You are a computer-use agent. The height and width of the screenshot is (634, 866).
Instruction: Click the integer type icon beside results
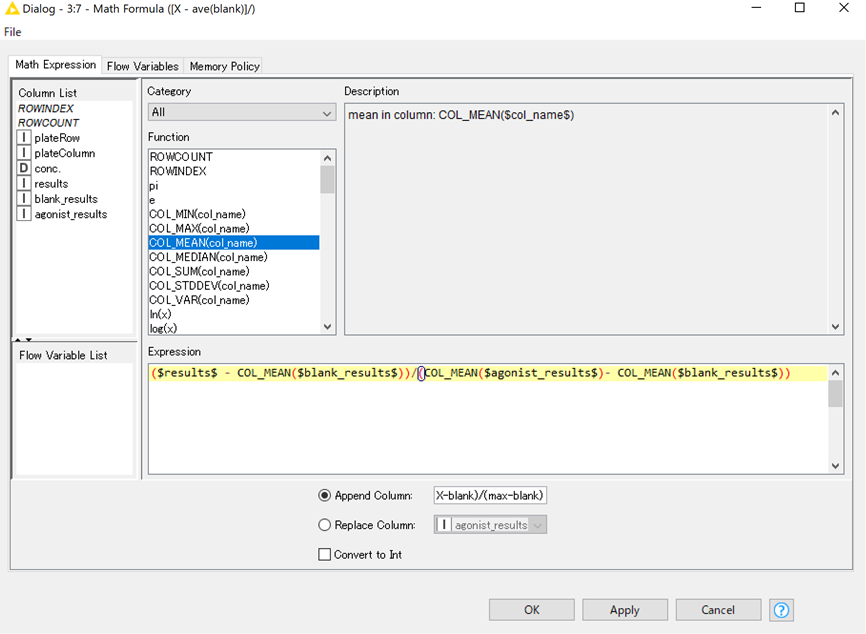tap(24, 183)
